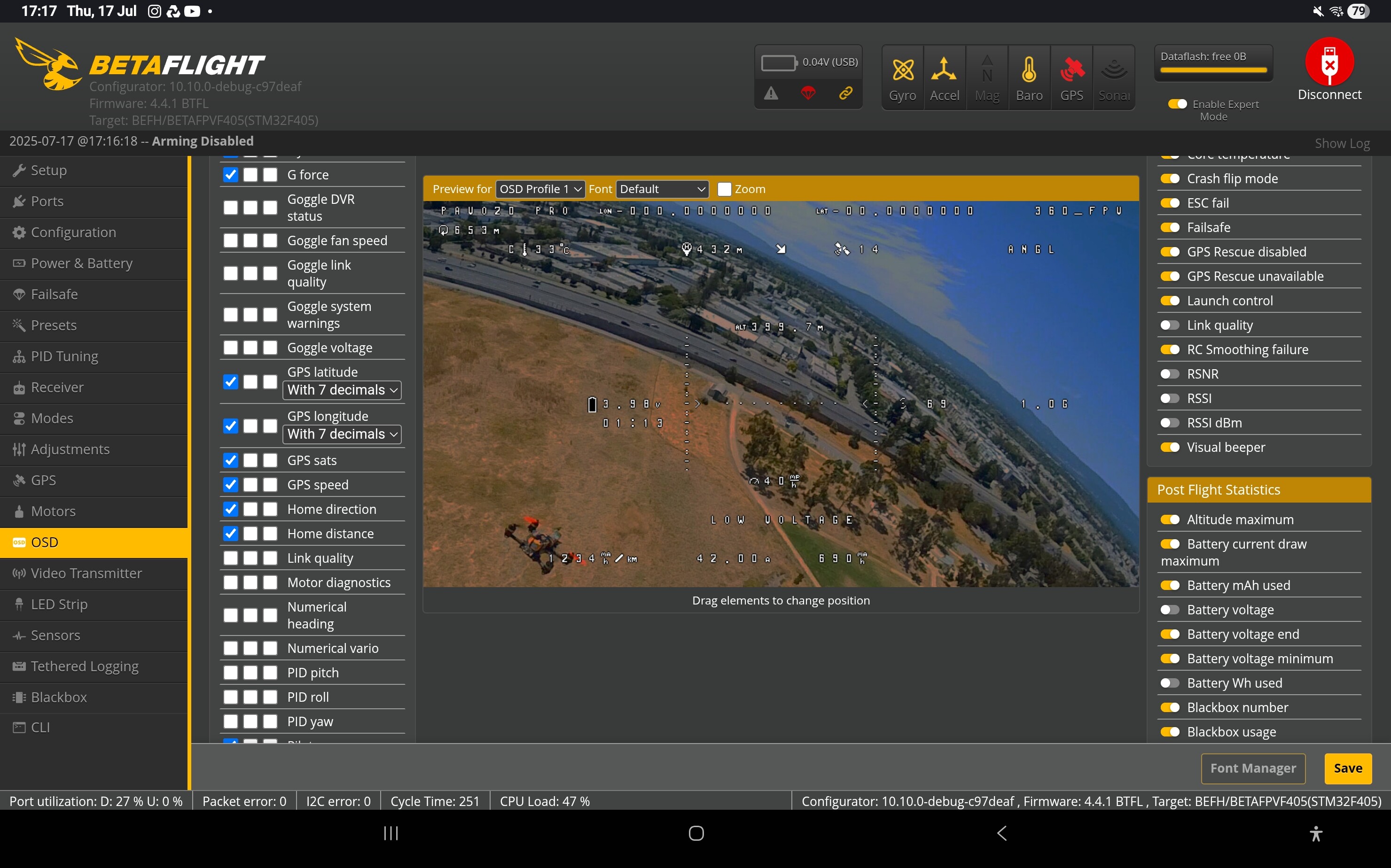Open the Font Default dropdown
This screenshot has height=868, width=1391.
[x=662, y=189]
